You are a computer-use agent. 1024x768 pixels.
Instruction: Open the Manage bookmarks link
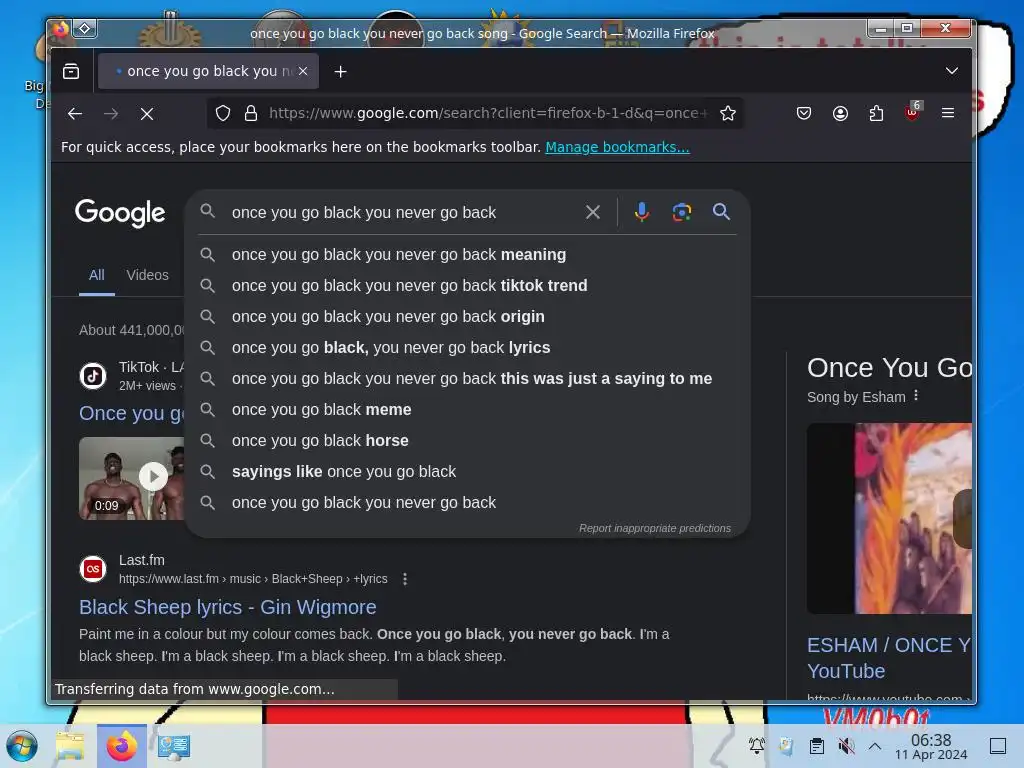click(617, 147)
